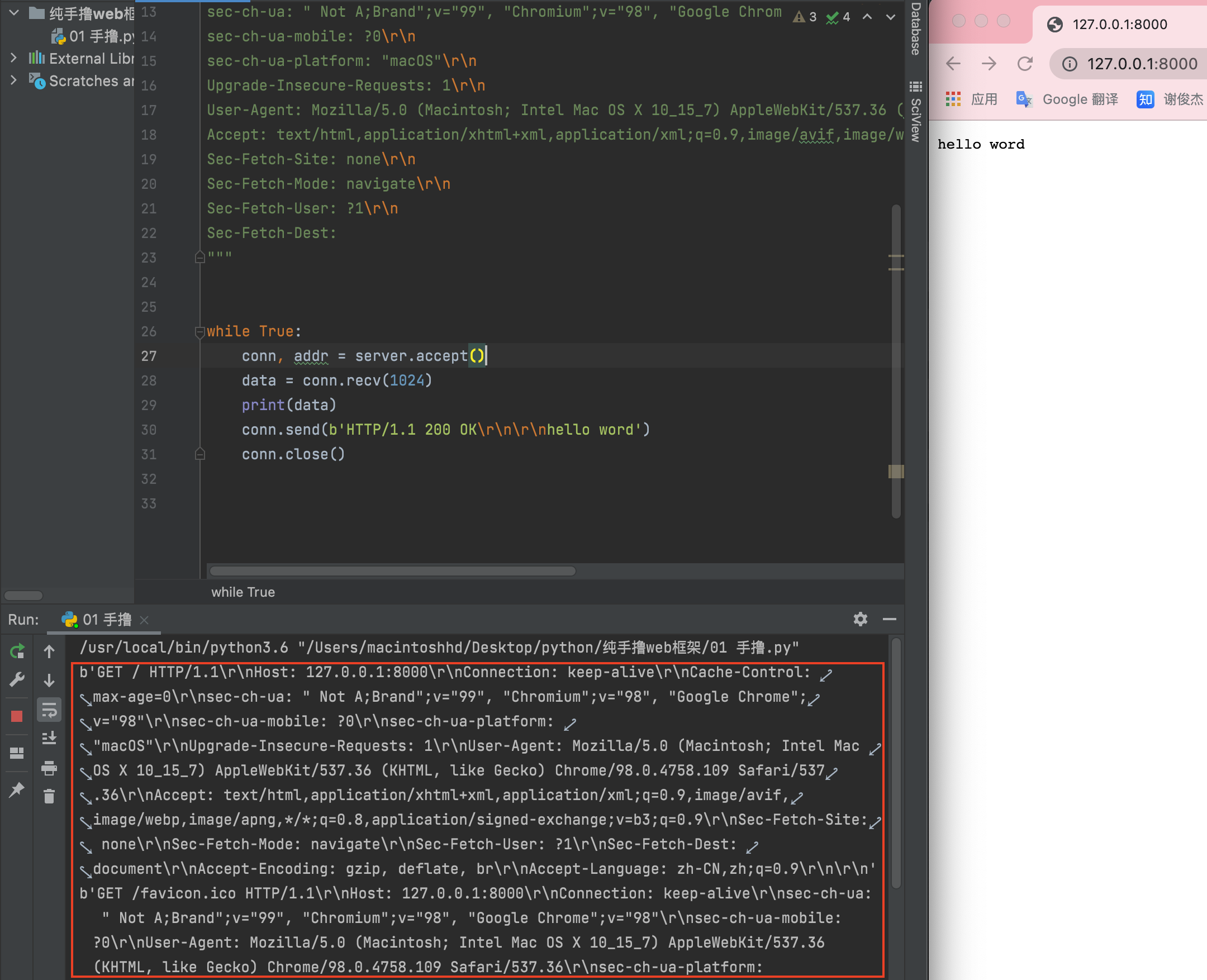Close the '01 手撸' run tab
Viewport: 1207px width, 980px height.
pyautogui.click(x=145, y=620)
